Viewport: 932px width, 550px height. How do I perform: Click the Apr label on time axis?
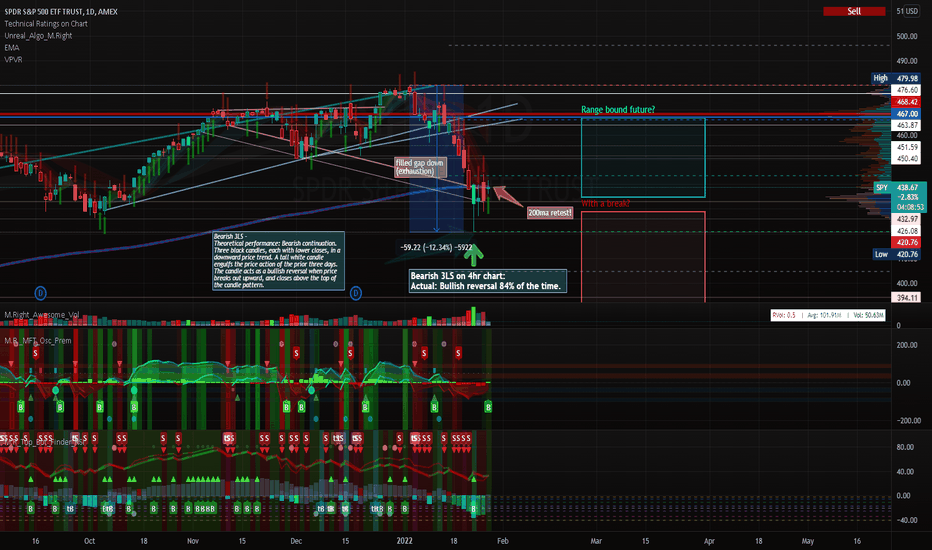709,541
